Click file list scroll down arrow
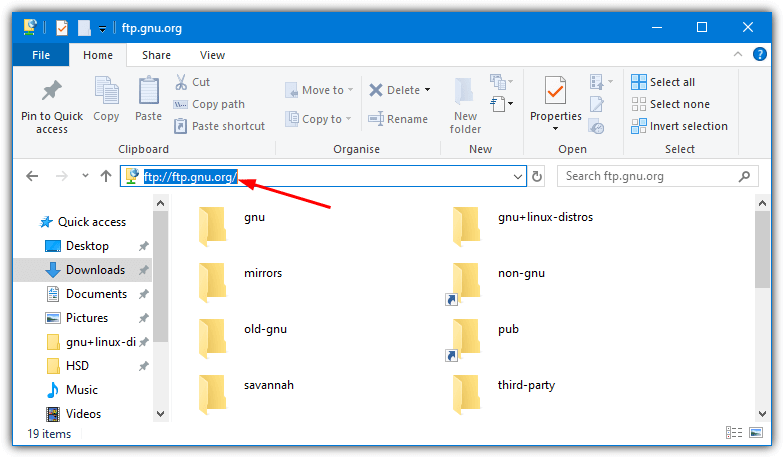The height and width of the screenshot is (457, 784). pyautogui.click(x=762, y=414)
